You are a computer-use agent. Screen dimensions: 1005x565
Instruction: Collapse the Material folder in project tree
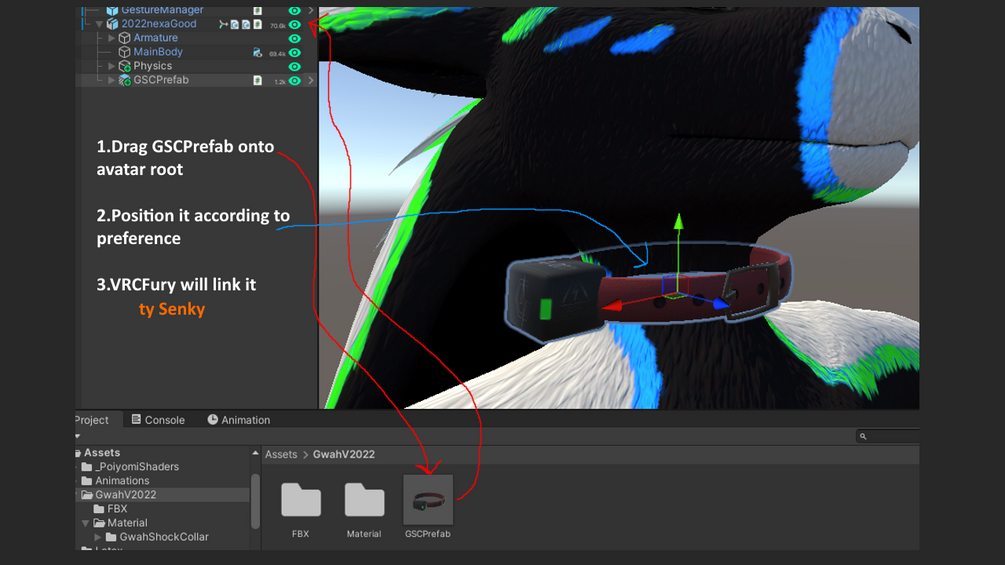coord(85,523)
